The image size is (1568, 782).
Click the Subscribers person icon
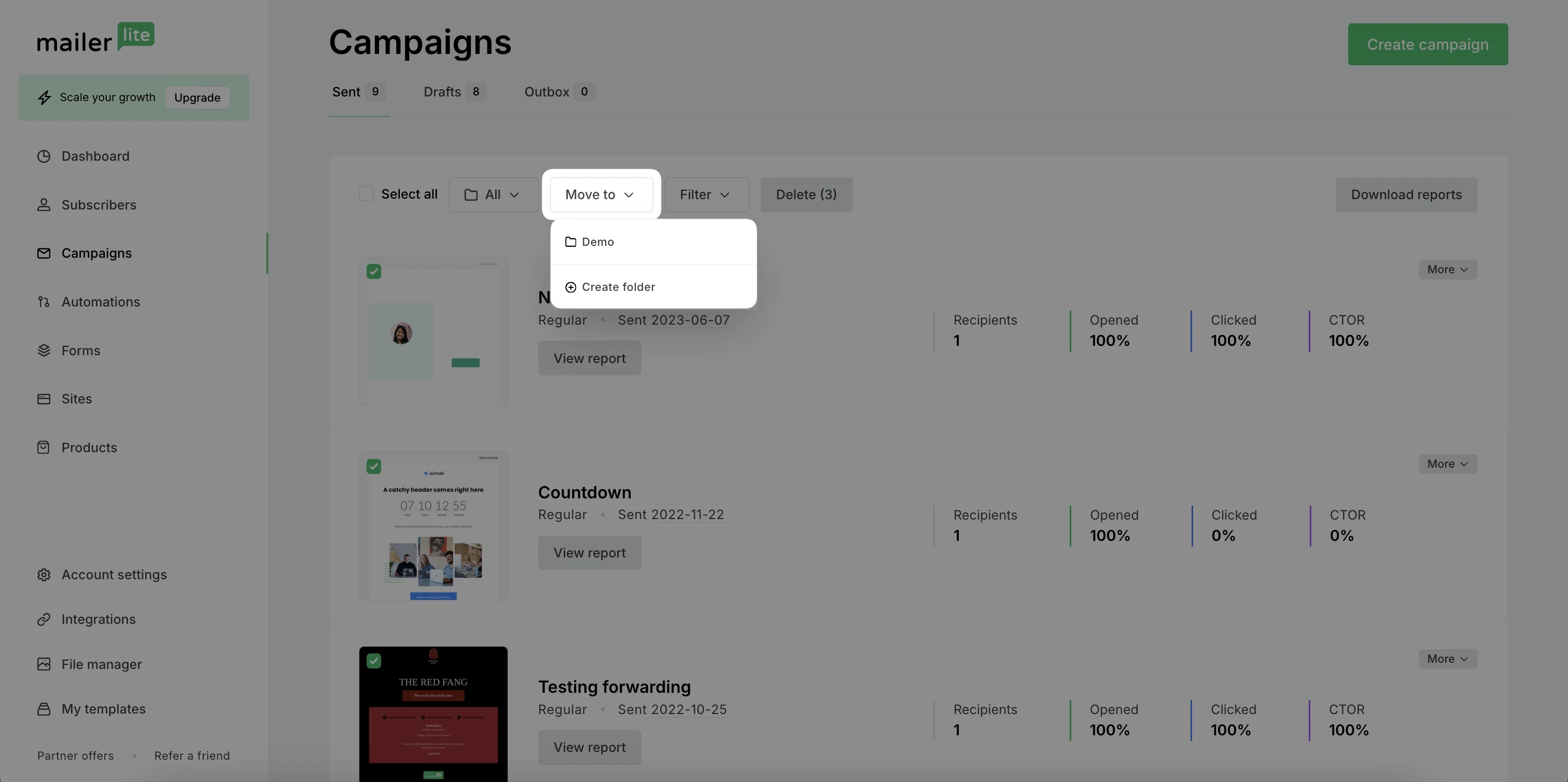coord(43,205)
